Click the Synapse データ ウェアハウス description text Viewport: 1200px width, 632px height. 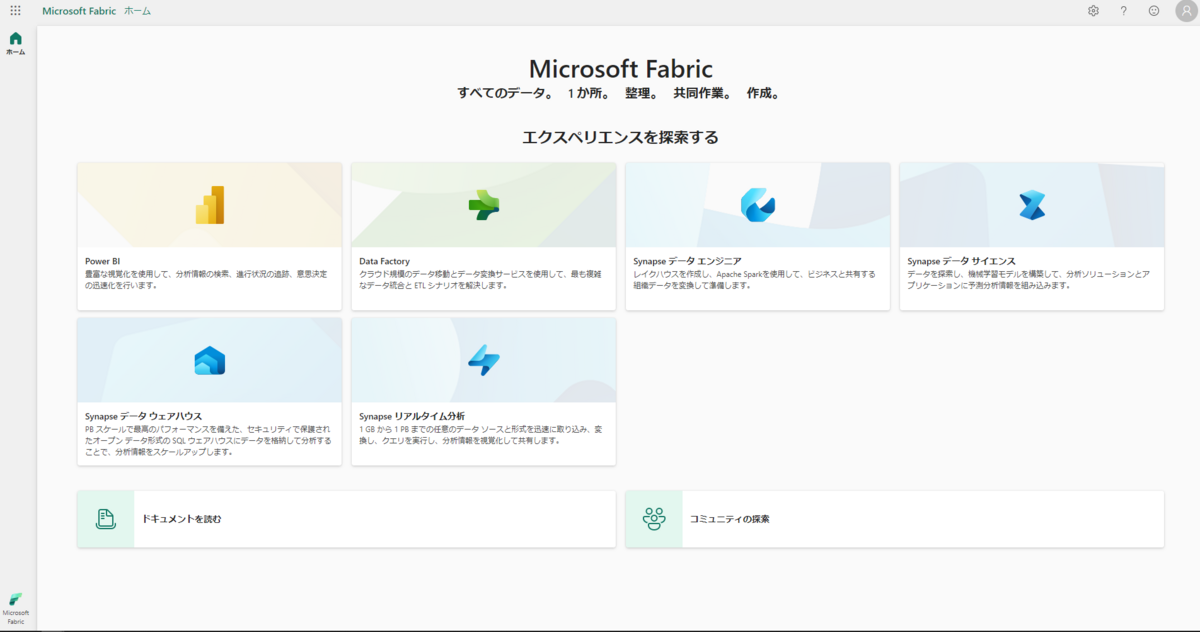(x=208, y=440)
